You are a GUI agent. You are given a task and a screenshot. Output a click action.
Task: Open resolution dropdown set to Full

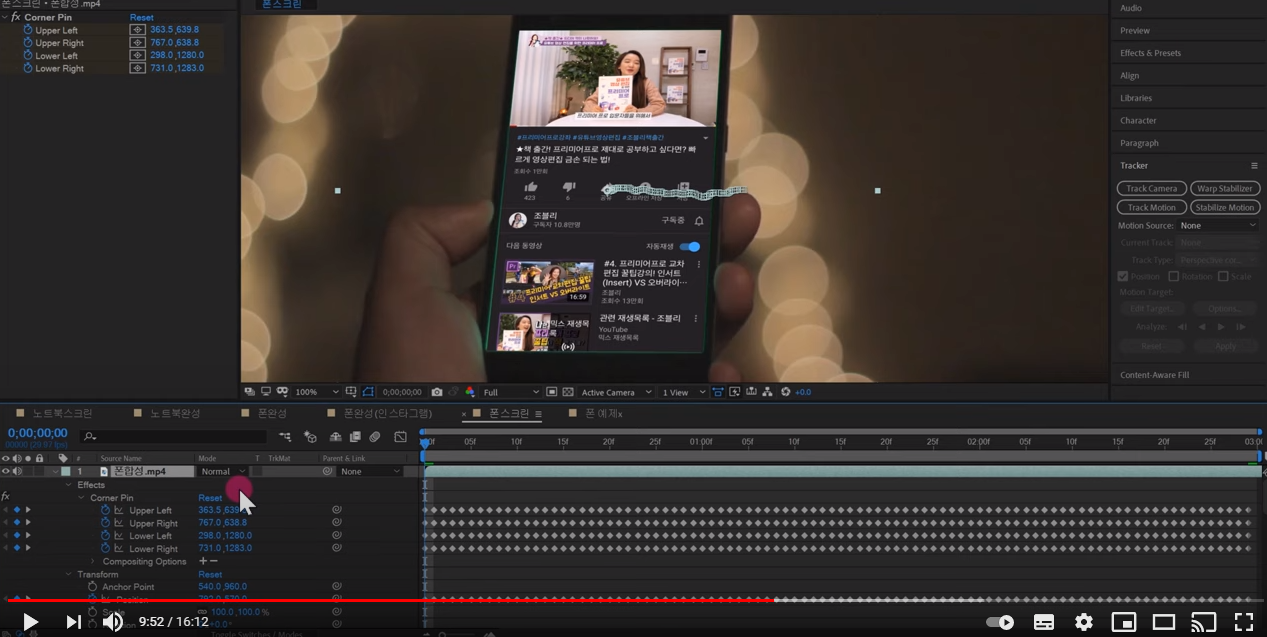tap(510, 392)
